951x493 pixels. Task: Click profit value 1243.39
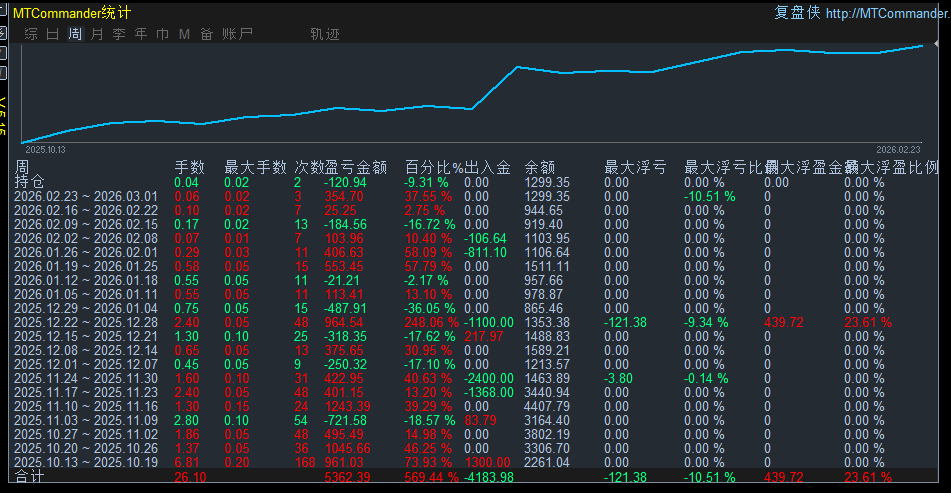coord(348,406)
